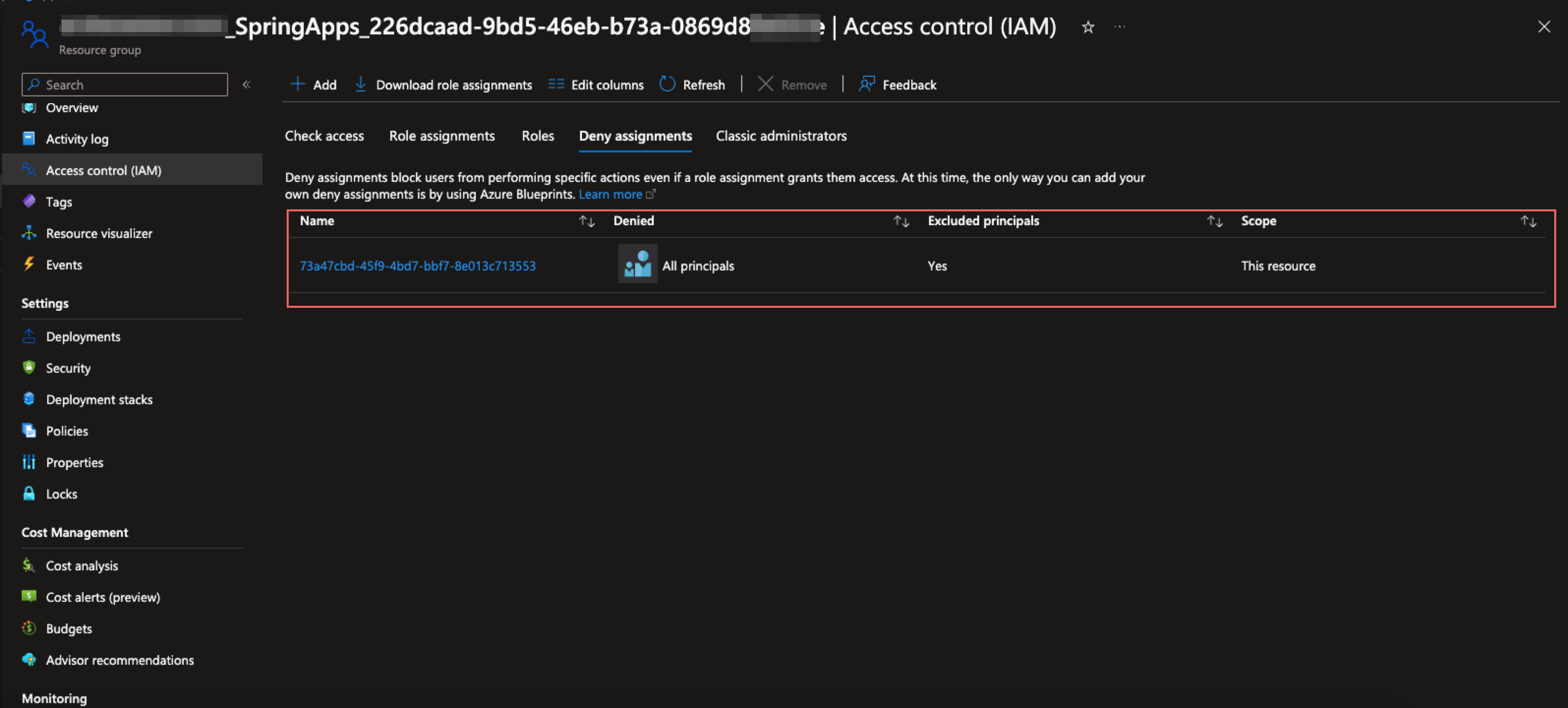Click the Denied column header text
Image resolution: width=1568 pixels, height=708 pixels.
click(634, 220)
